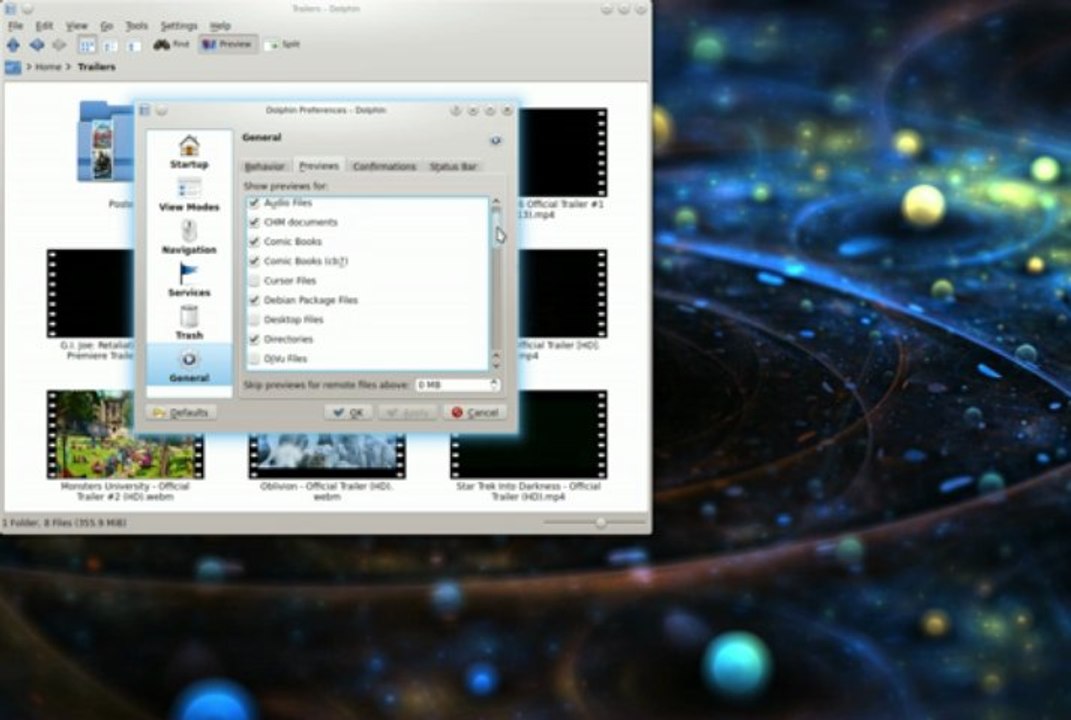Click the zoom slider handle in Dolphin's status bar

[600, 523]
